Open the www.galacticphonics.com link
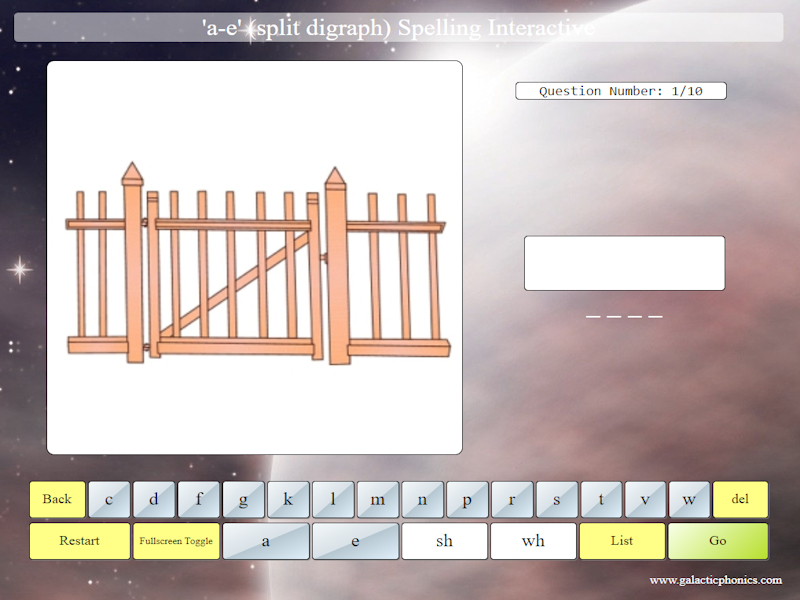Viewport: 800px width, 600px height. click(x=715, y=580)
